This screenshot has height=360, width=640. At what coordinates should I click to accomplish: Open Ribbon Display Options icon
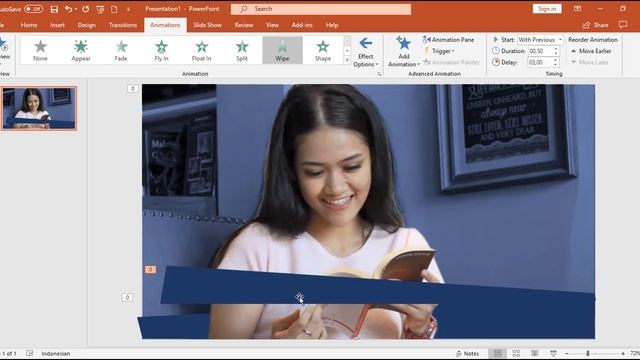click(x=577, y=9)
